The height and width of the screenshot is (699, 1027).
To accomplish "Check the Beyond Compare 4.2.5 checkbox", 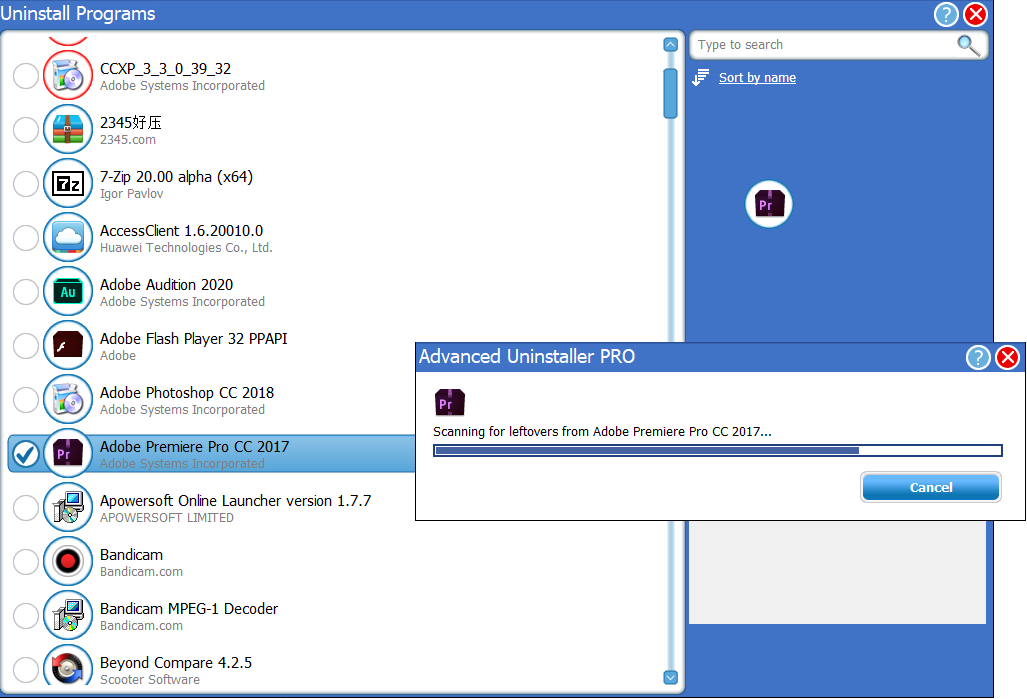I will point(26,670).
